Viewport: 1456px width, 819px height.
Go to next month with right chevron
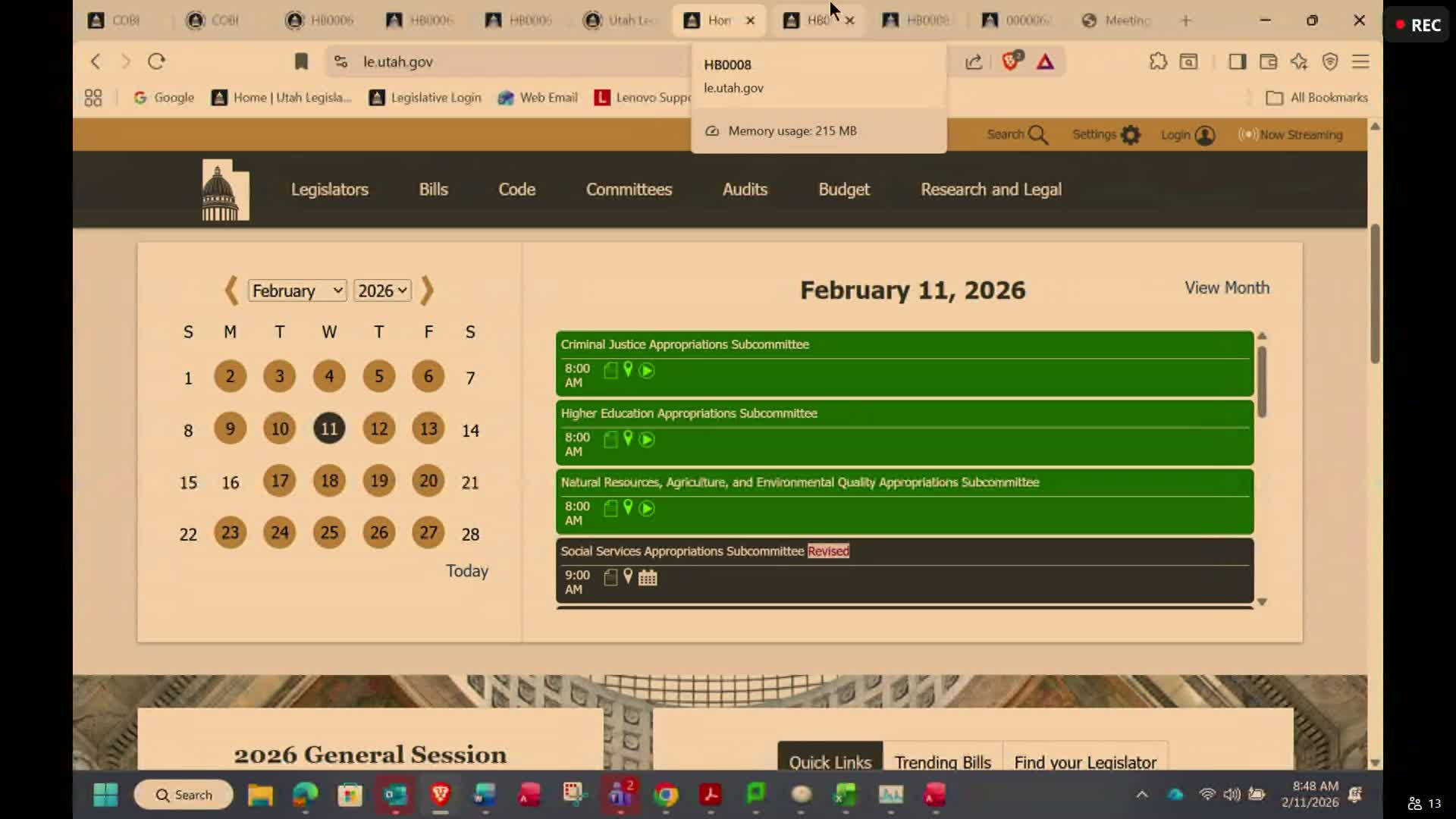tap(427, 290)
